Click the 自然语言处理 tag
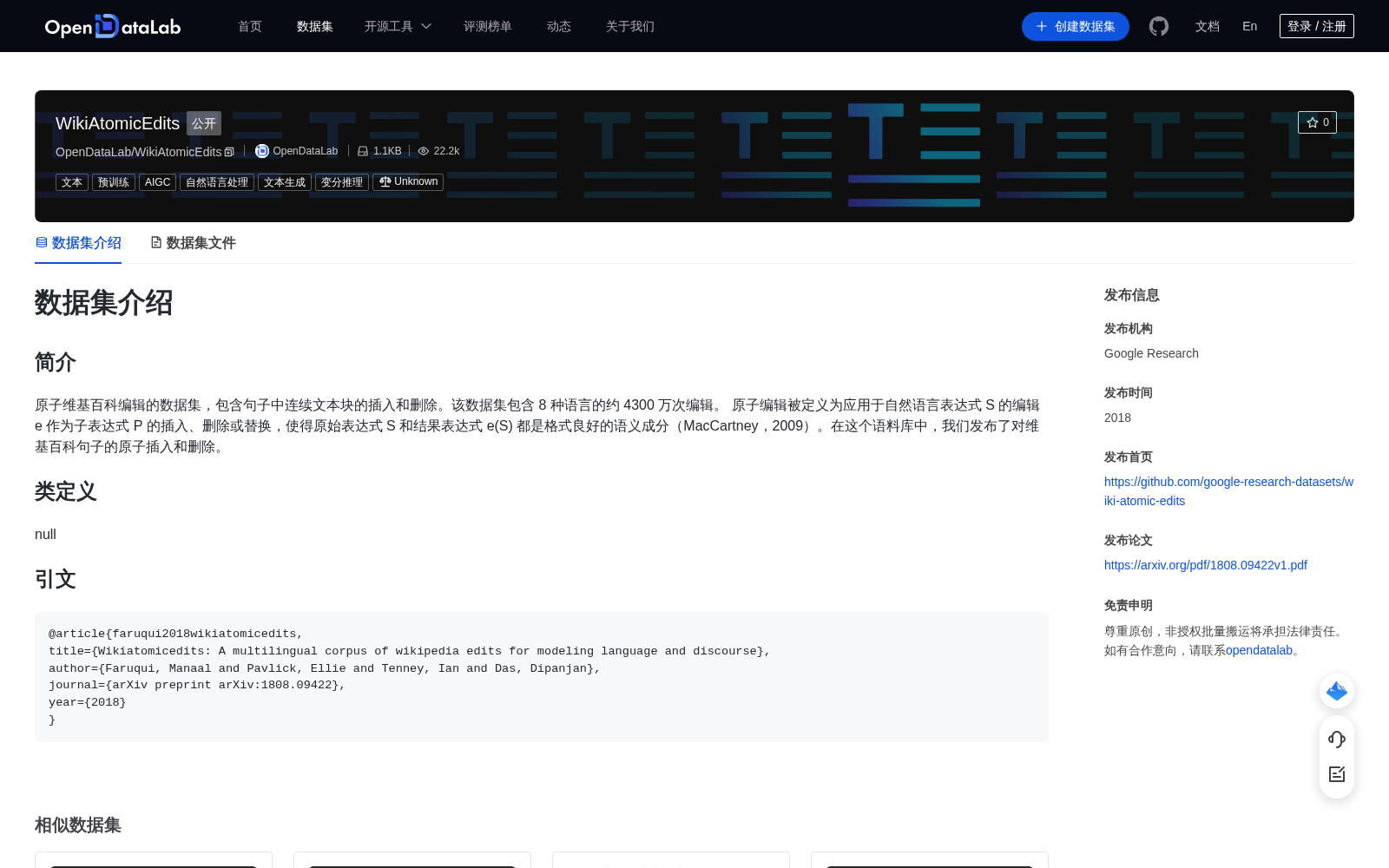This screenshot has width=1389, height=868. [217, 182]
